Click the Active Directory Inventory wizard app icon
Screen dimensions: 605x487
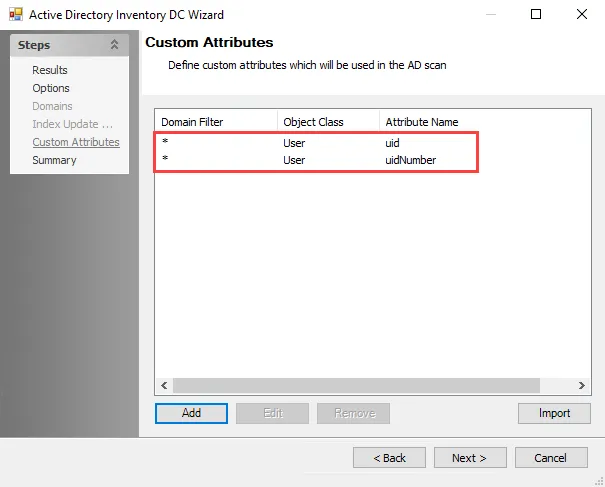[16, 14]
